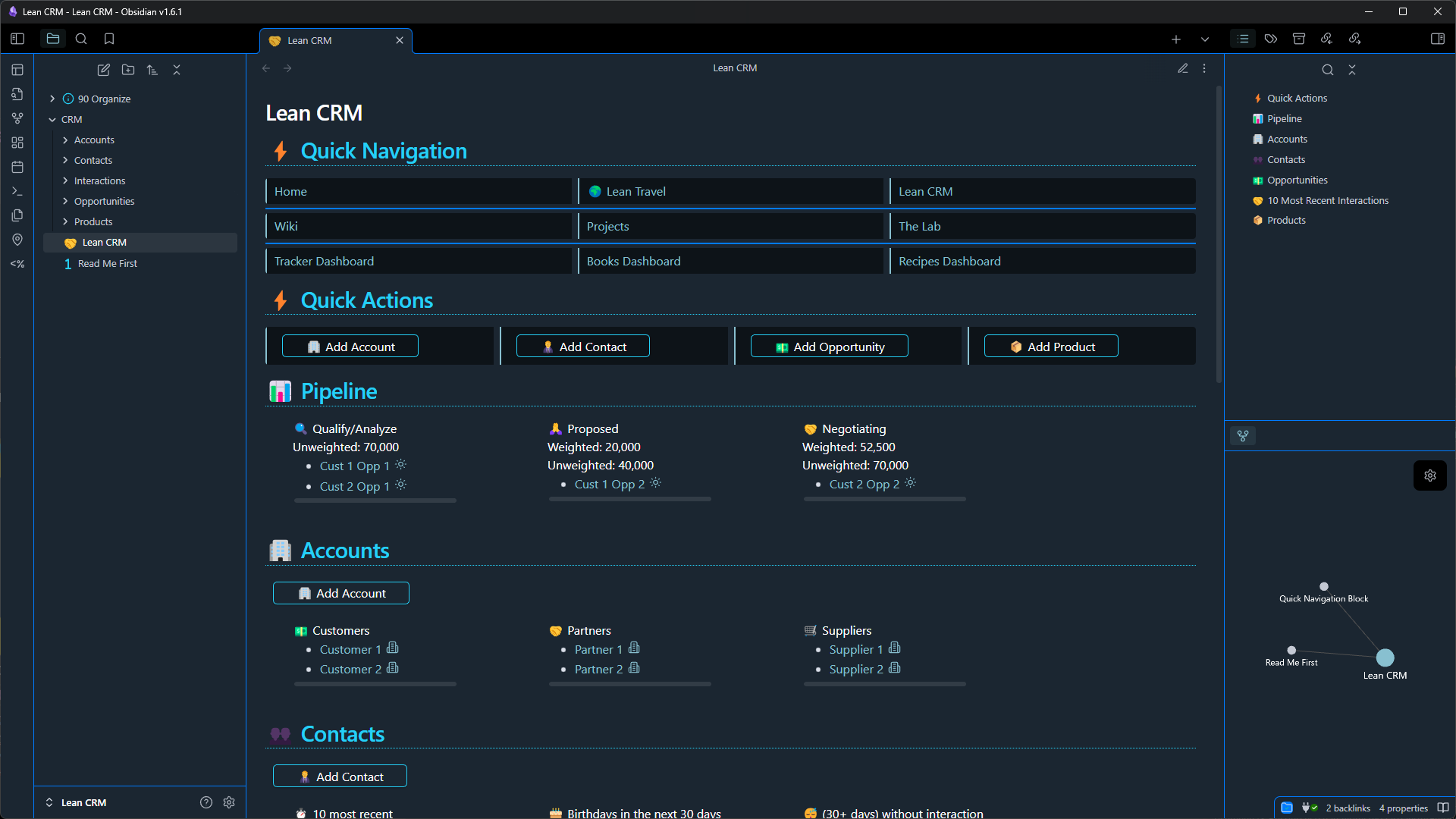Open the note's more options menu

[1204, 68]
